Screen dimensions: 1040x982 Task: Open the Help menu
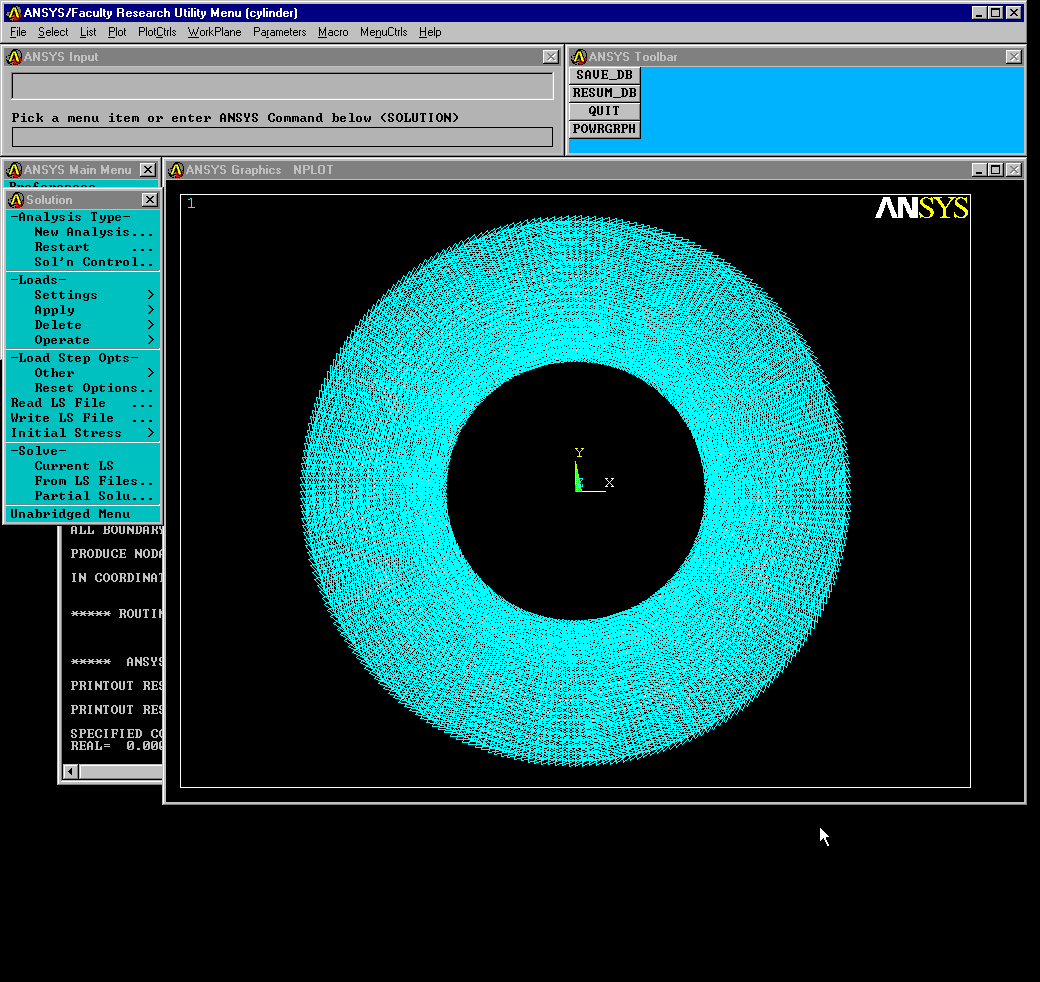pos(430,32)
